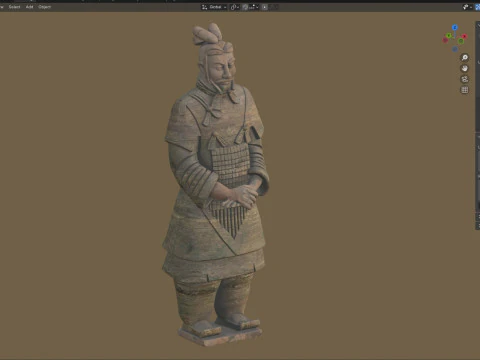Toggle proportional editing button
The image size is (480, 360).
(264, 7)
